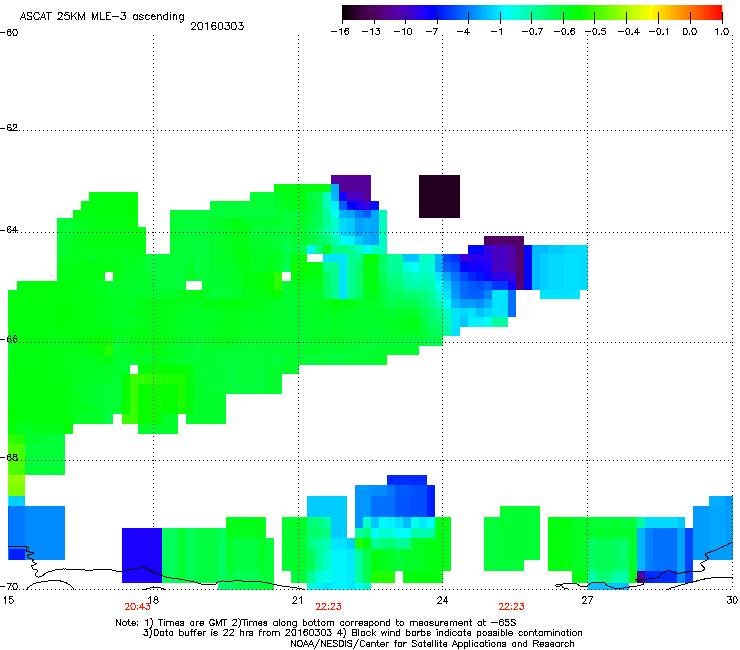Click the color scale bar

pos(532,13)
